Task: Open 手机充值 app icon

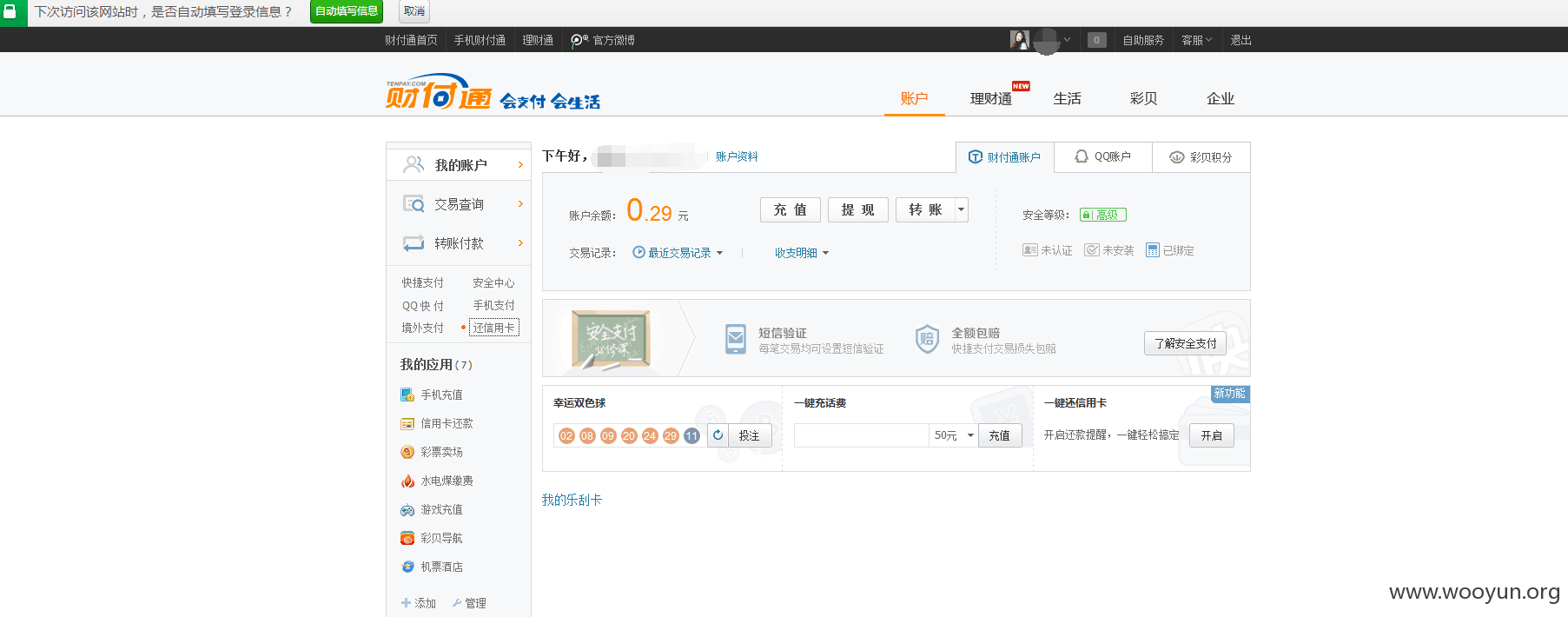Action: [407, 395]
